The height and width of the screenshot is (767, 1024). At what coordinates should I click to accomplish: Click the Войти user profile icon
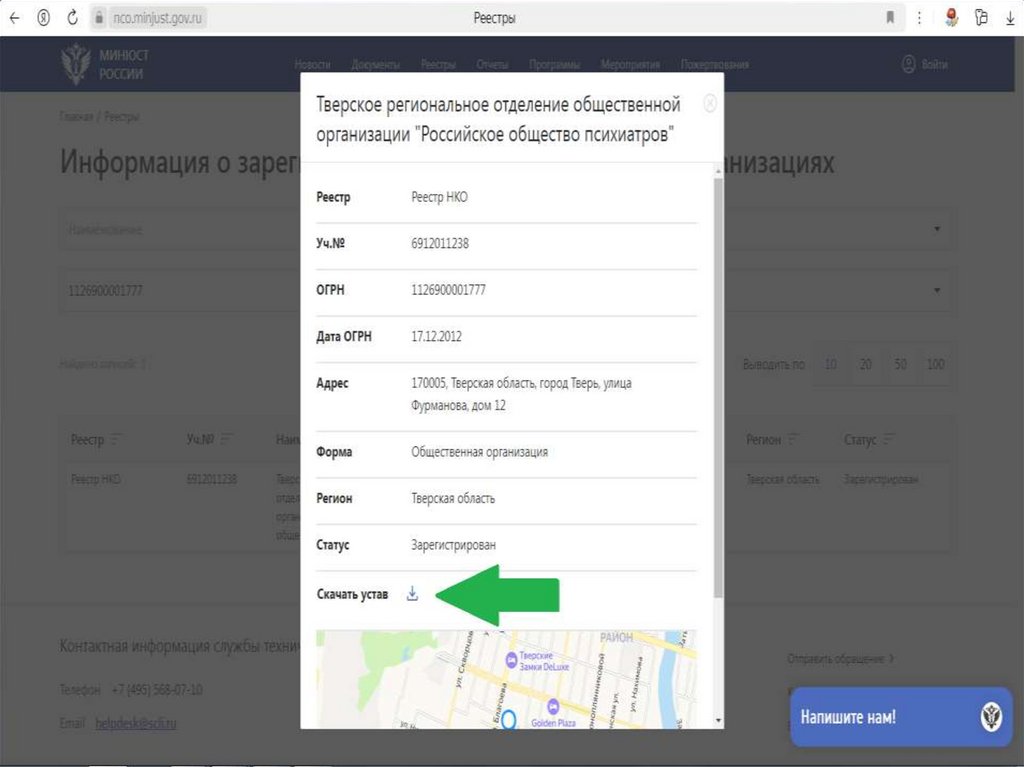coord(908,64)
